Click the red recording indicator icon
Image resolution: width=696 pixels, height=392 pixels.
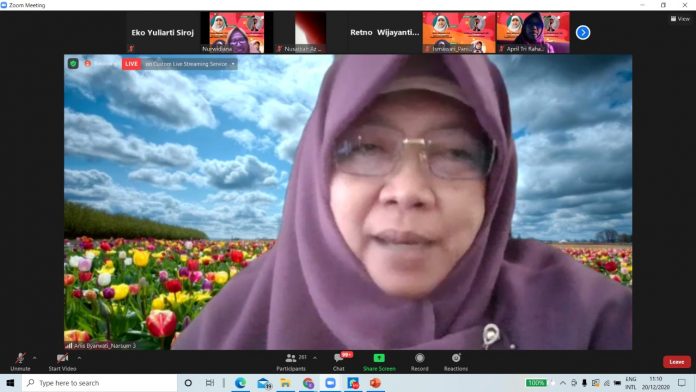point(88,64)
